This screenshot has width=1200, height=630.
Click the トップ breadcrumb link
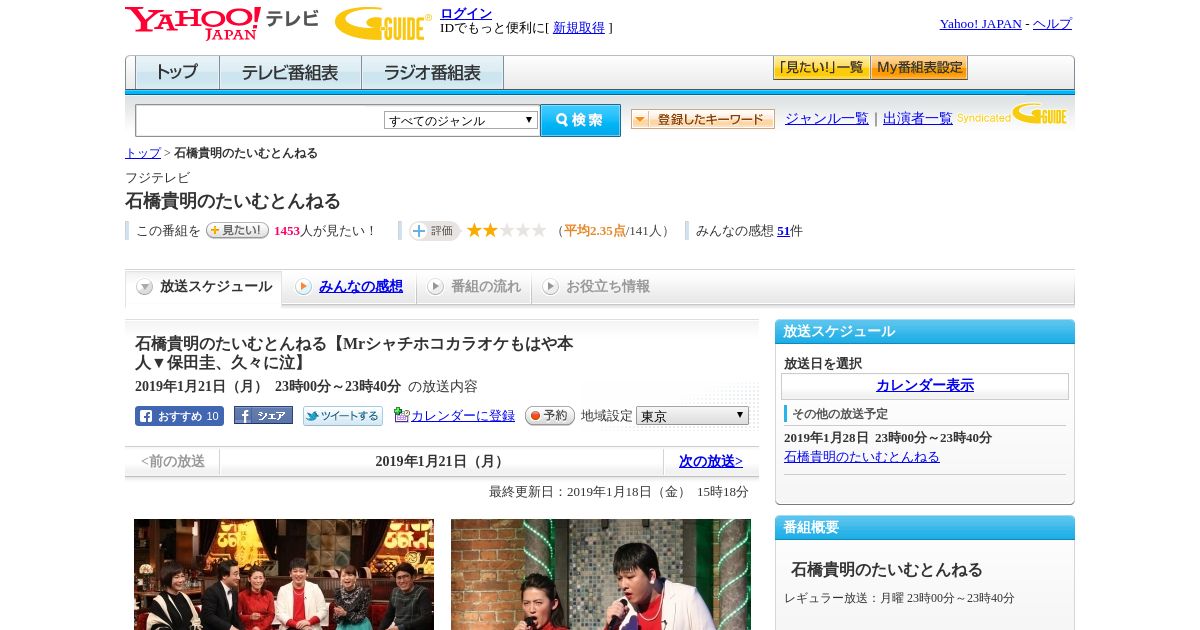click(x=143, y=153)
